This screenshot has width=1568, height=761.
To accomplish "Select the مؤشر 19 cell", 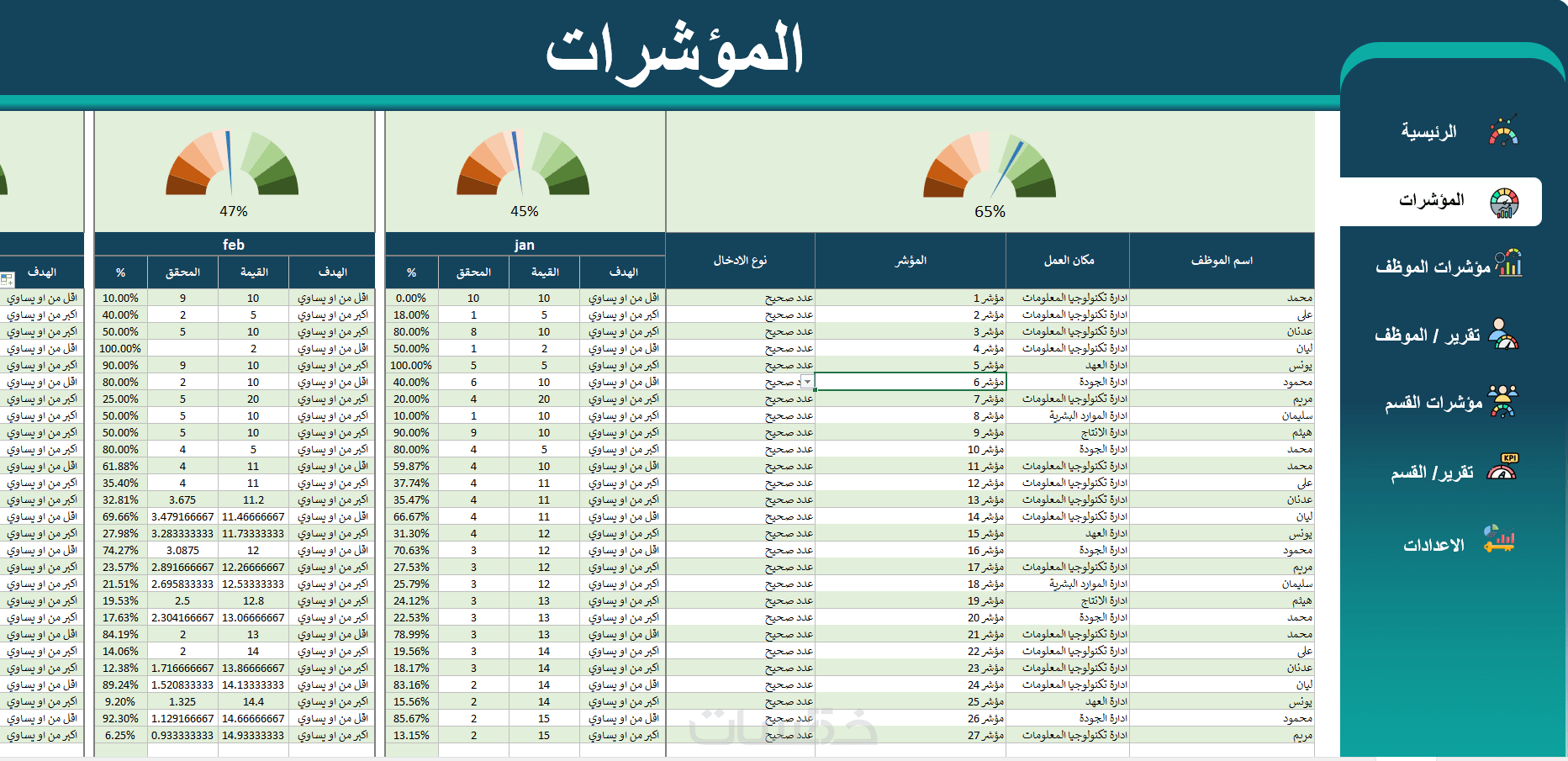I will click(911, 600).
